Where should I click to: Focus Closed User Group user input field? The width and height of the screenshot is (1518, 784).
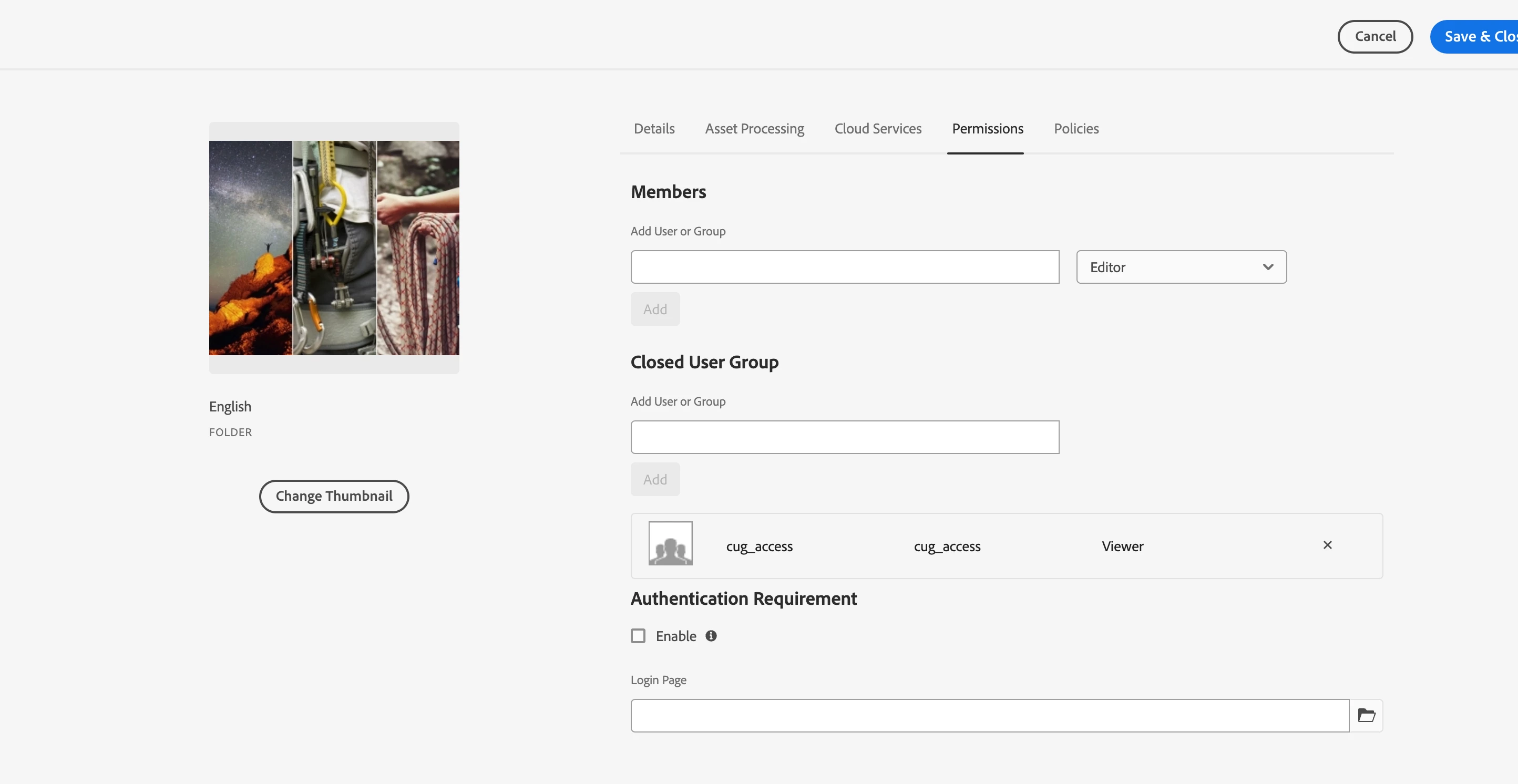click(844, 437)
